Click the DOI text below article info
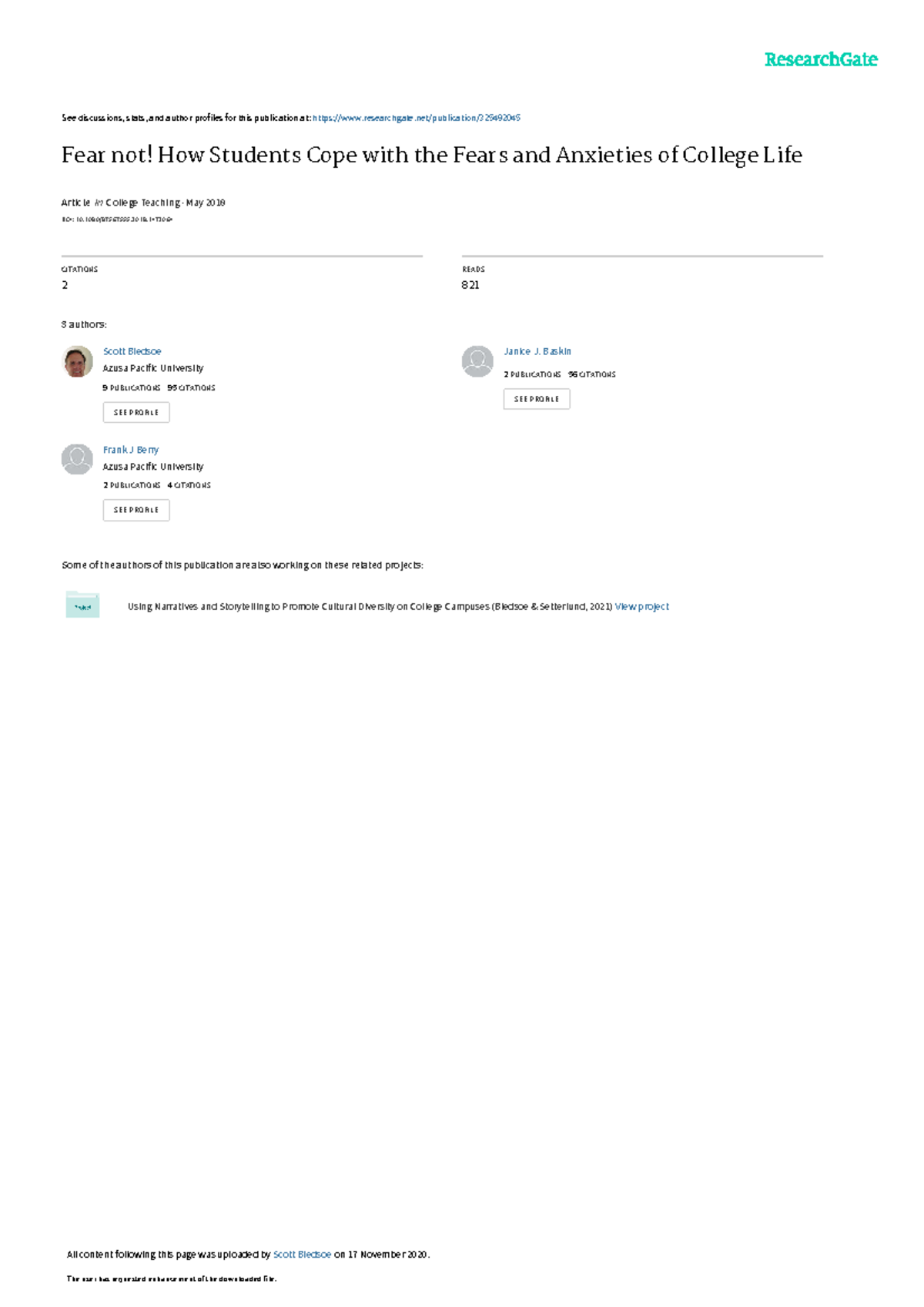 click(117, 220)
